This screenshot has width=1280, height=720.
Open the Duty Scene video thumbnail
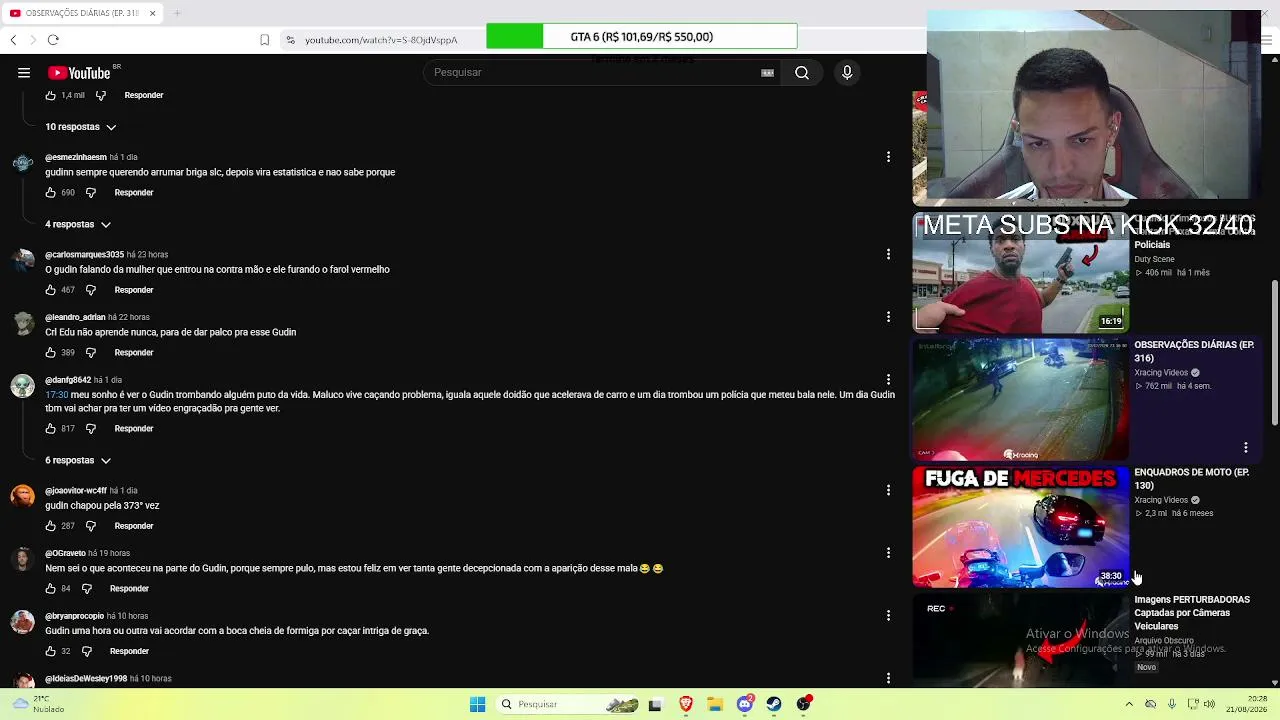click(1020, 272)
